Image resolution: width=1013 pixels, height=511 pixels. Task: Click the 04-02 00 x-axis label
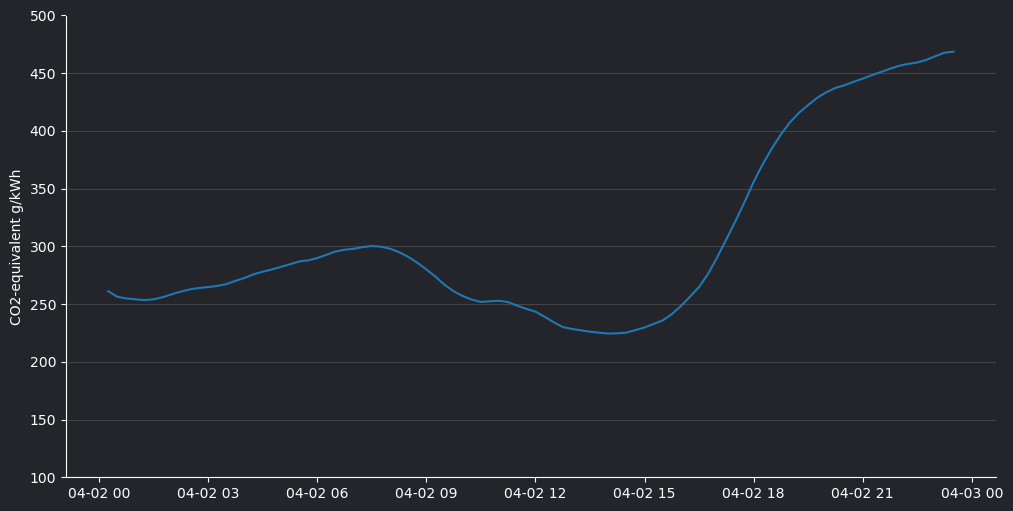pos(99,493)
